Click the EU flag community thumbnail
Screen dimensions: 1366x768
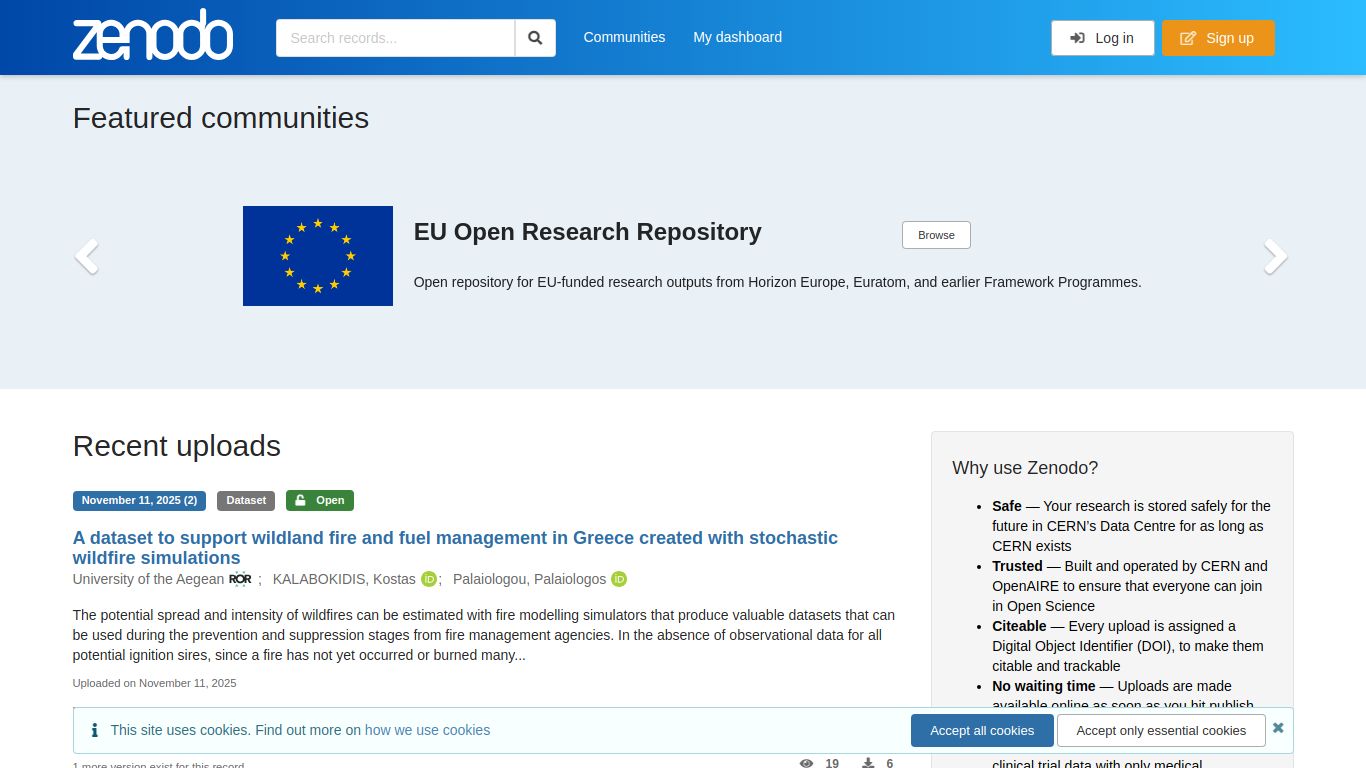click(x=318, y=256)
